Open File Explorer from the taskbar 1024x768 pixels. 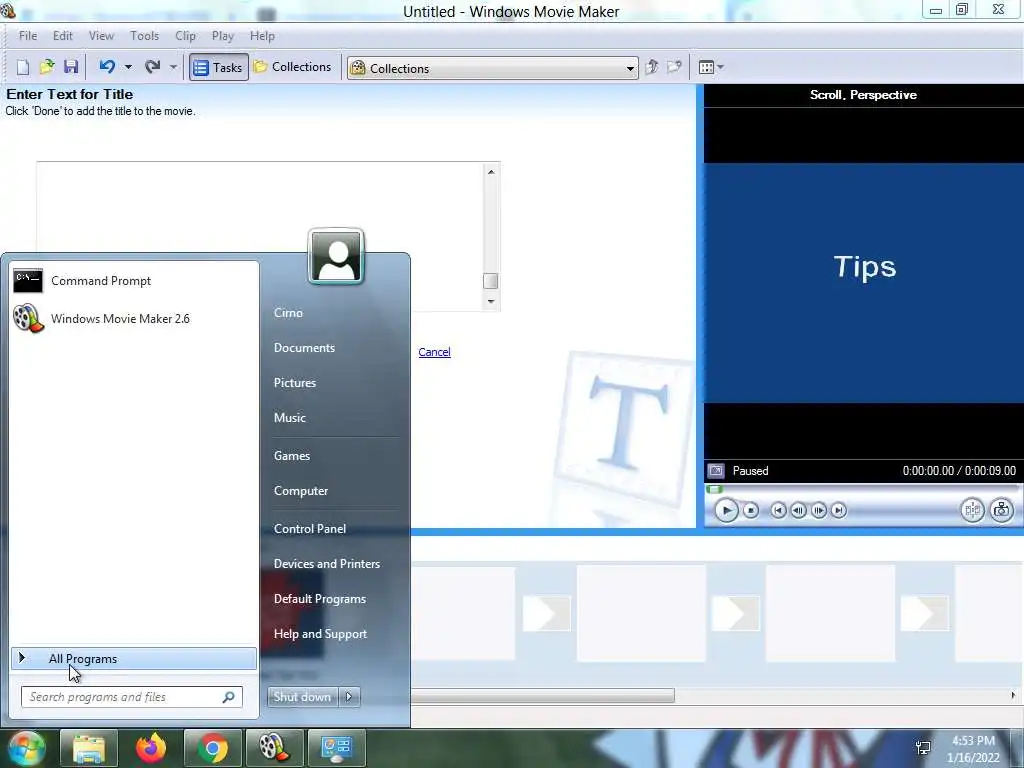click(x=89, y=748)
